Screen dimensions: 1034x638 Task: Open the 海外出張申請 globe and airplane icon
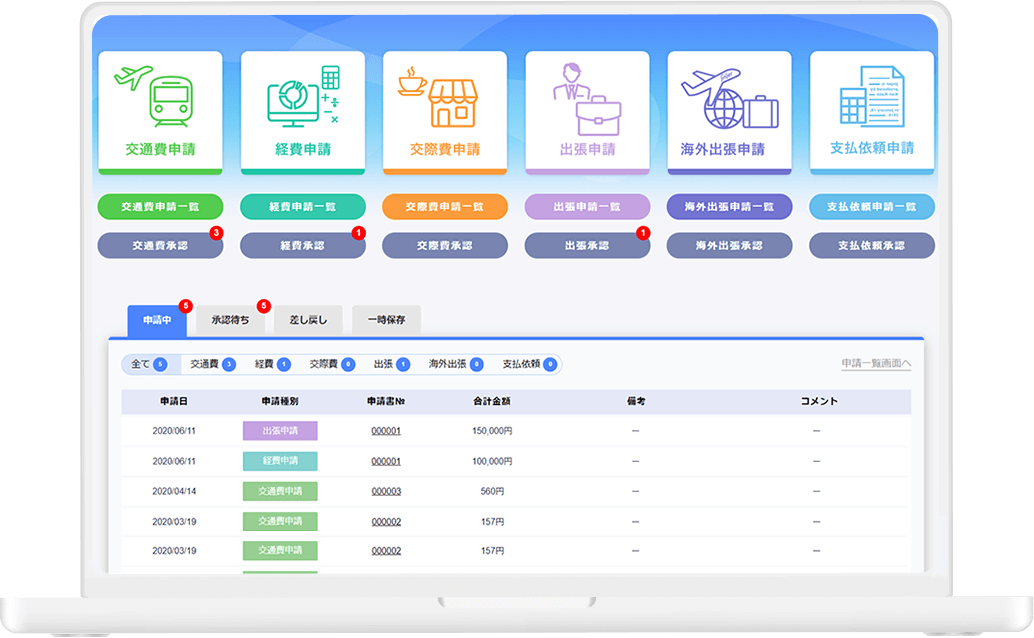click(x=729, y=96)
